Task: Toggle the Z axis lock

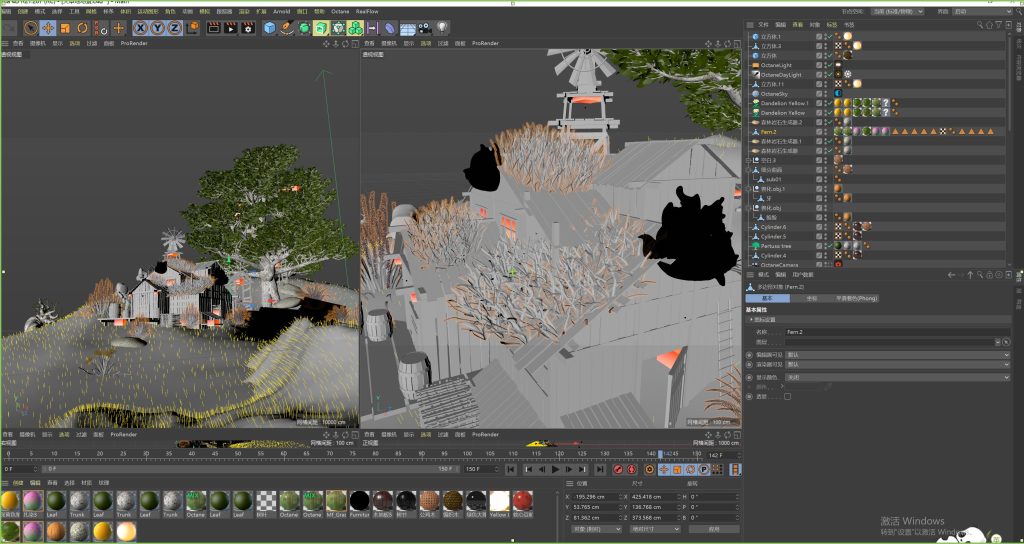Action: [174, 28]
